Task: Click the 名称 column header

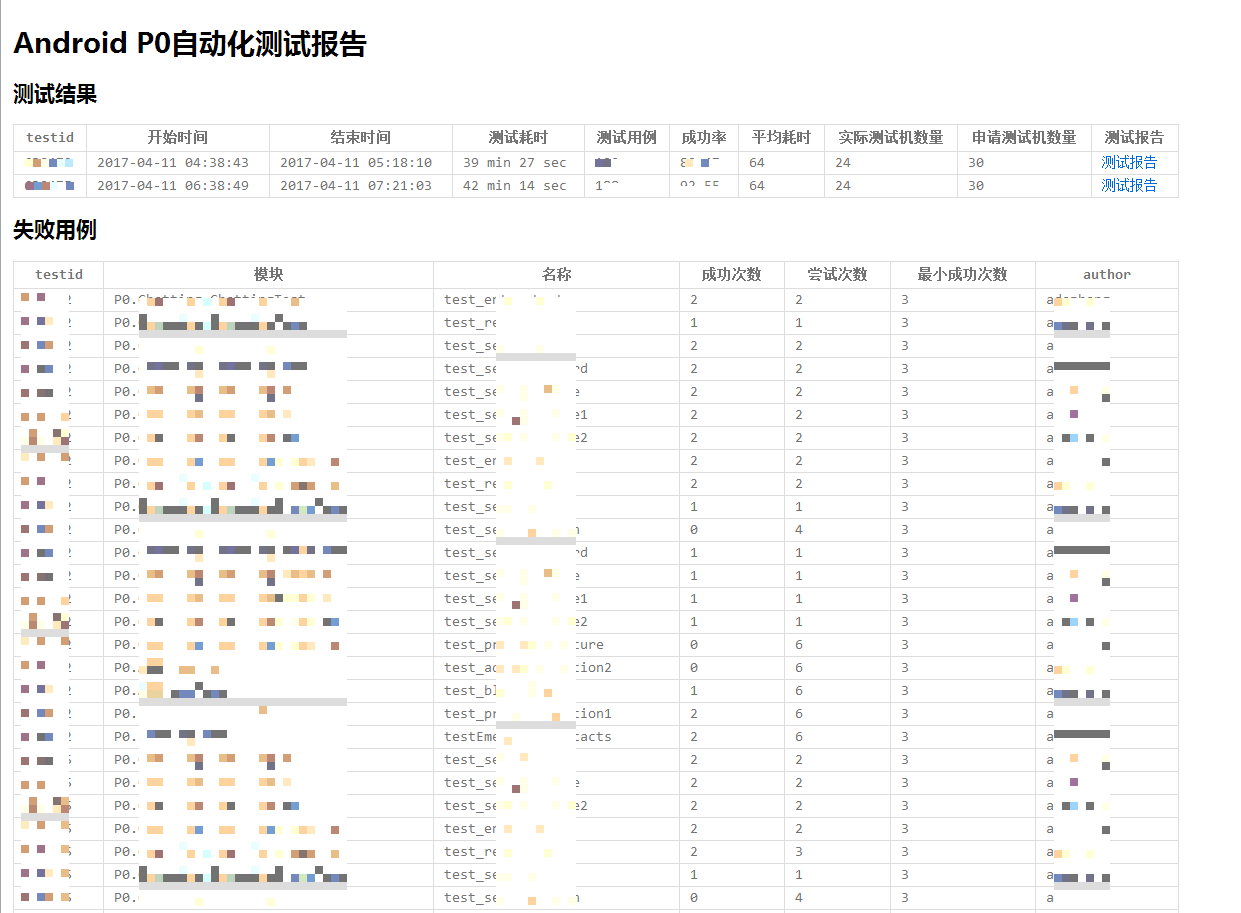Action: tap(556, 274)
